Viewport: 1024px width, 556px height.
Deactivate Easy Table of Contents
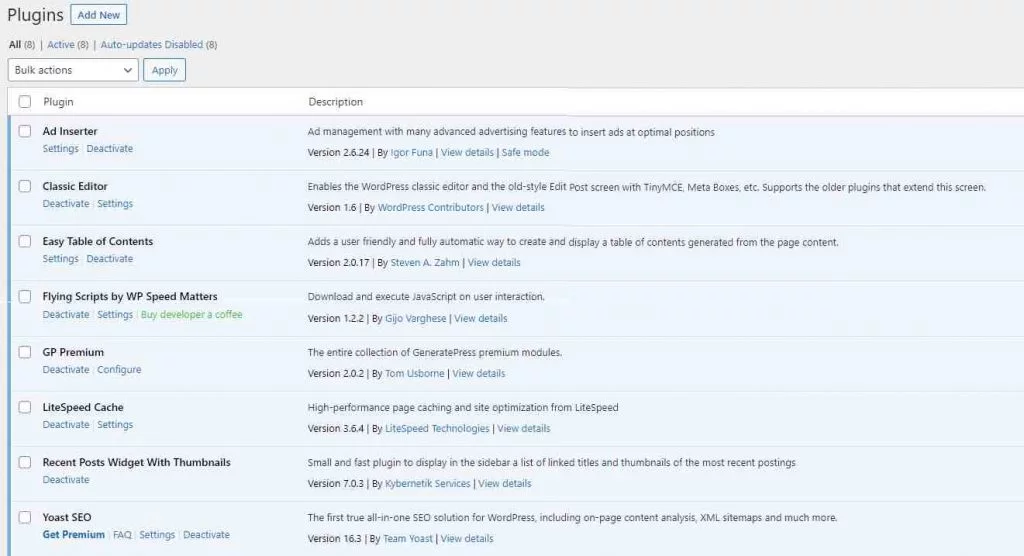coord(110,258)
